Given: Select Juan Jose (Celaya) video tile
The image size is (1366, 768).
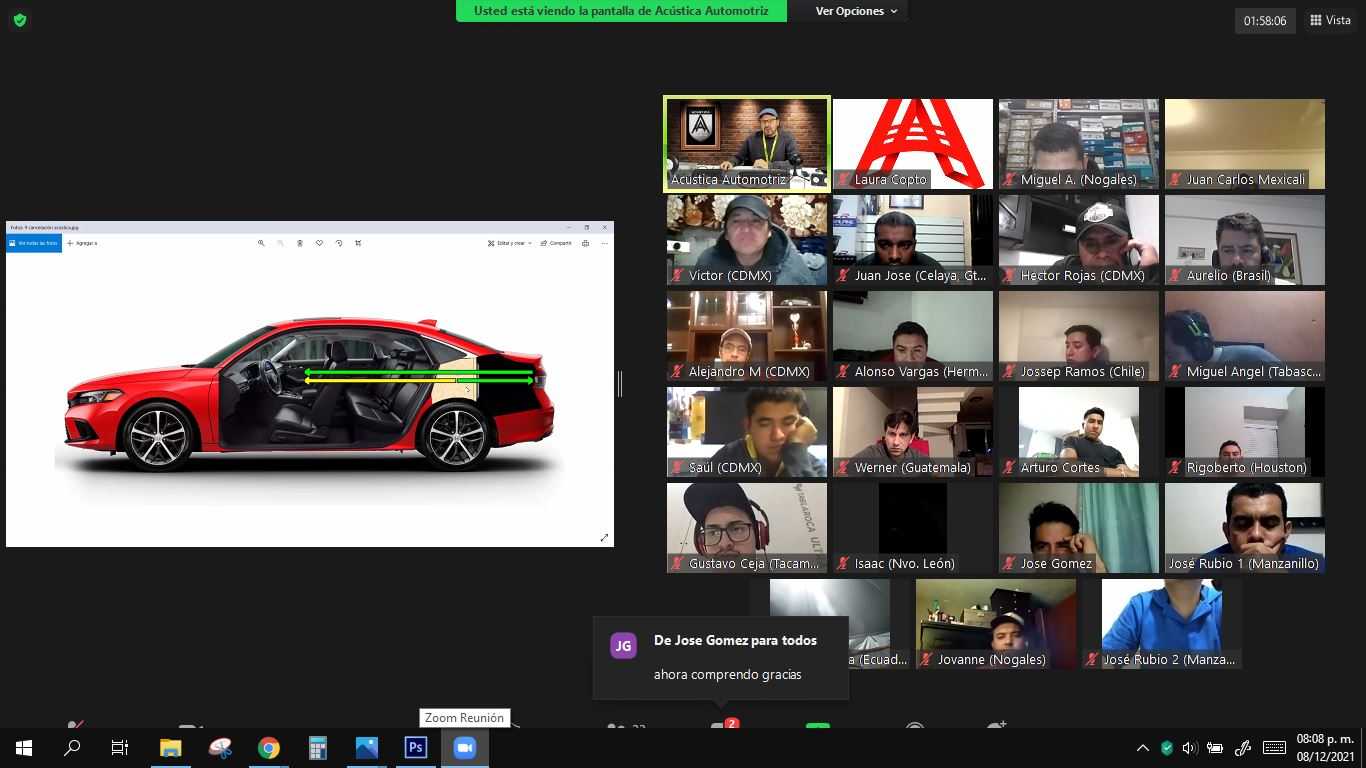Looking at the screenshot, I should [x=913, y=240].
